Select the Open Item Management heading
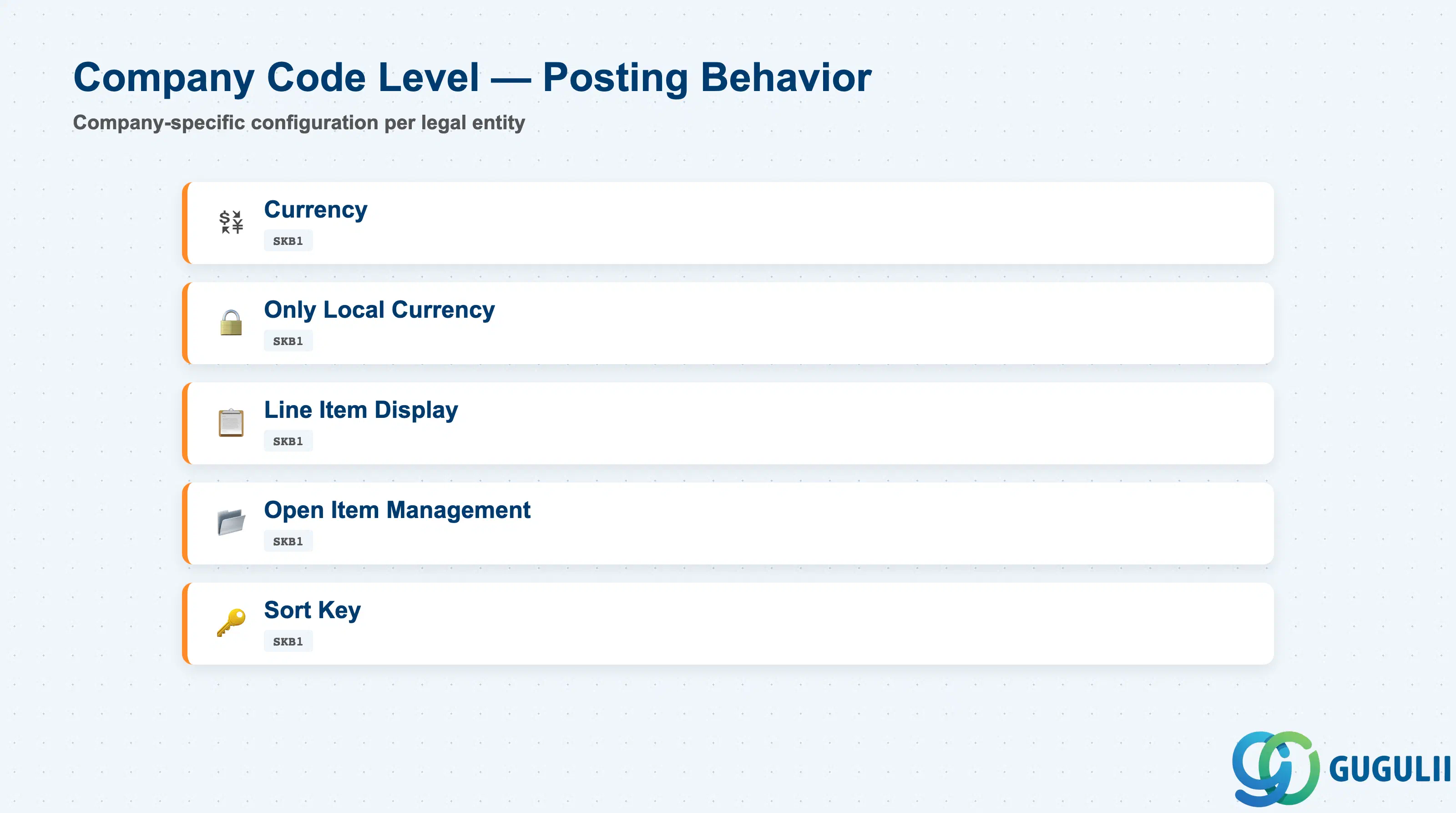 click(x=397, y=510)
